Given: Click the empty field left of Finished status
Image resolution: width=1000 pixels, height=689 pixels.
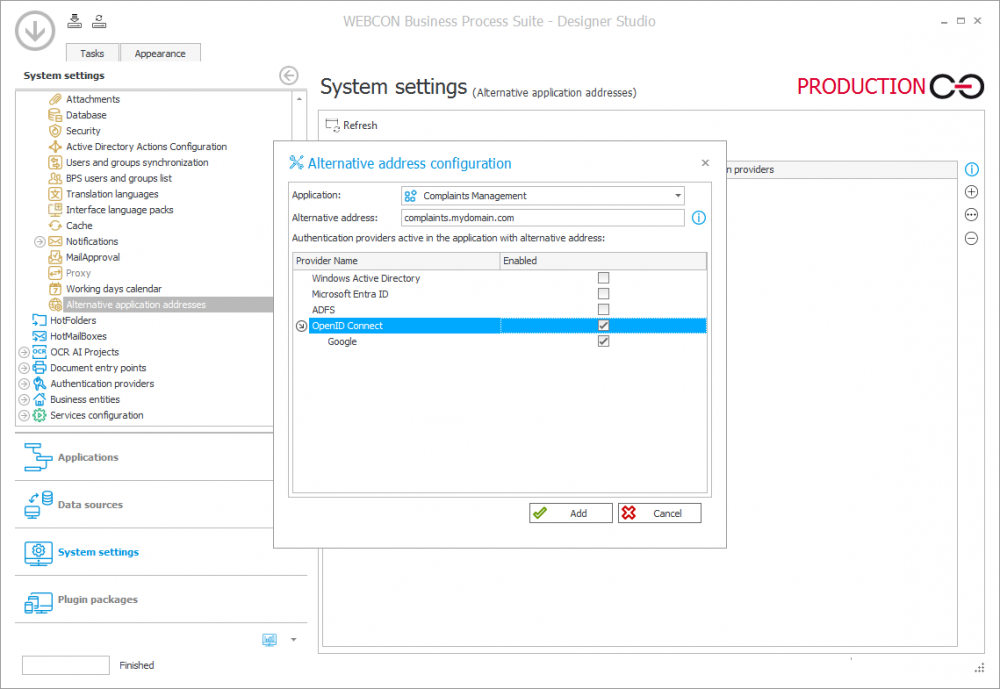Looking at the screenshot, I should pyautogui.click(x=66, y=665).
